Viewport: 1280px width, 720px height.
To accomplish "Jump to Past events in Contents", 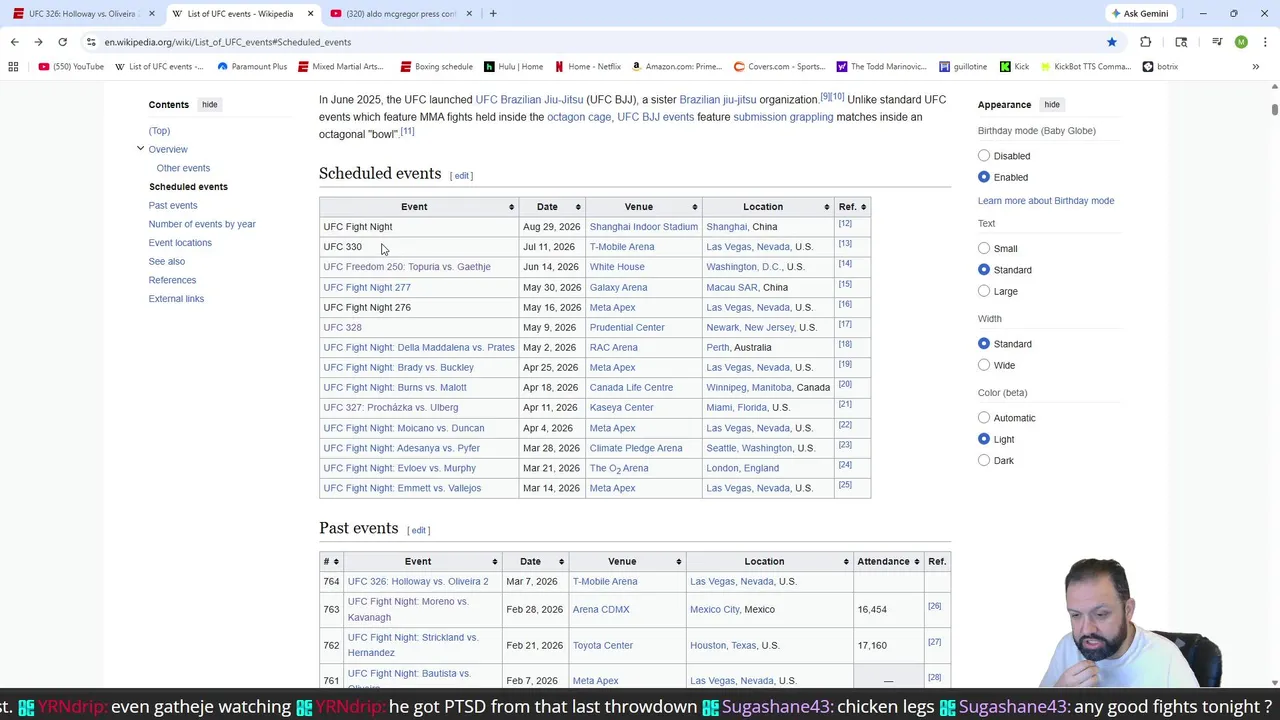I will [x=173, y=205].
